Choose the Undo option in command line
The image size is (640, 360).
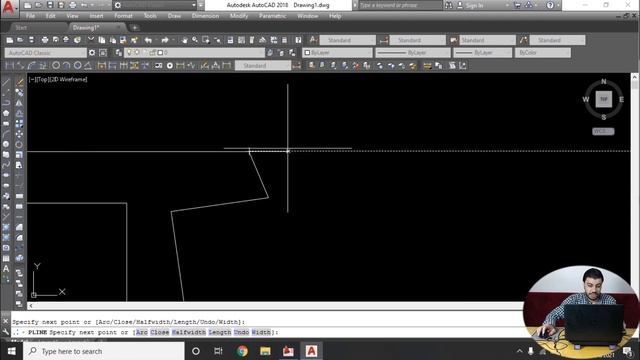pos(241,332)
